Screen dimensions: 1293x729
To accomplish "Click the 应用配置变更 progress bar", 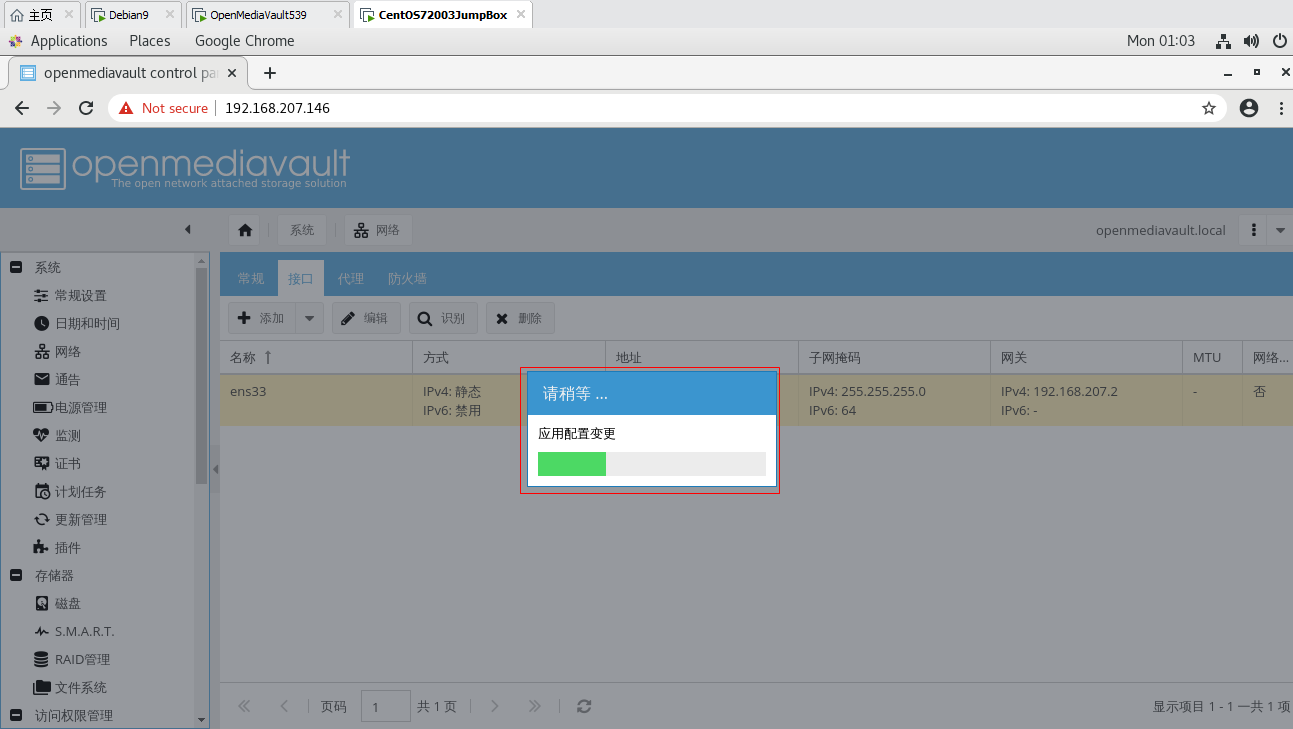I will pyautogui.click(x=652, y=464).
